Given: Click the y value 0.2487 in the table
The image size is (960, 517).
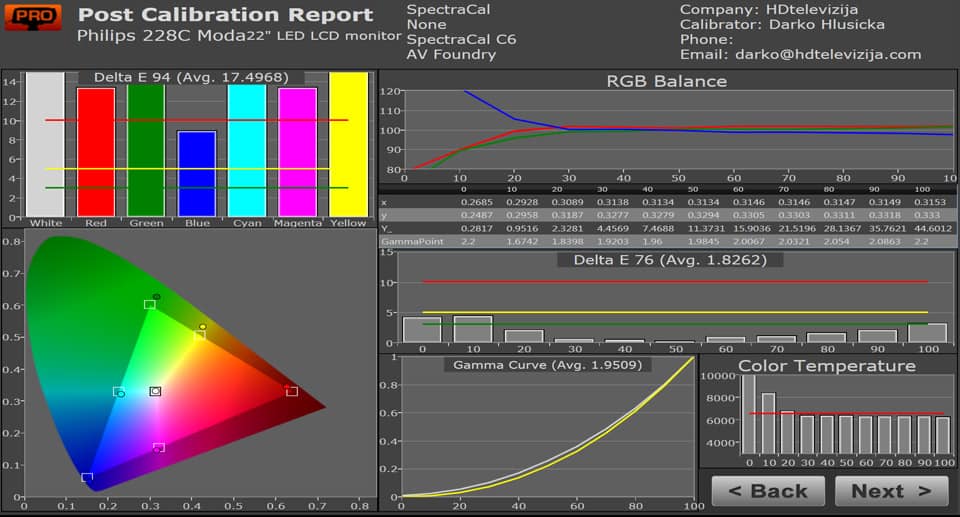Looking at the screenshot, I should (x=476, y=215).
